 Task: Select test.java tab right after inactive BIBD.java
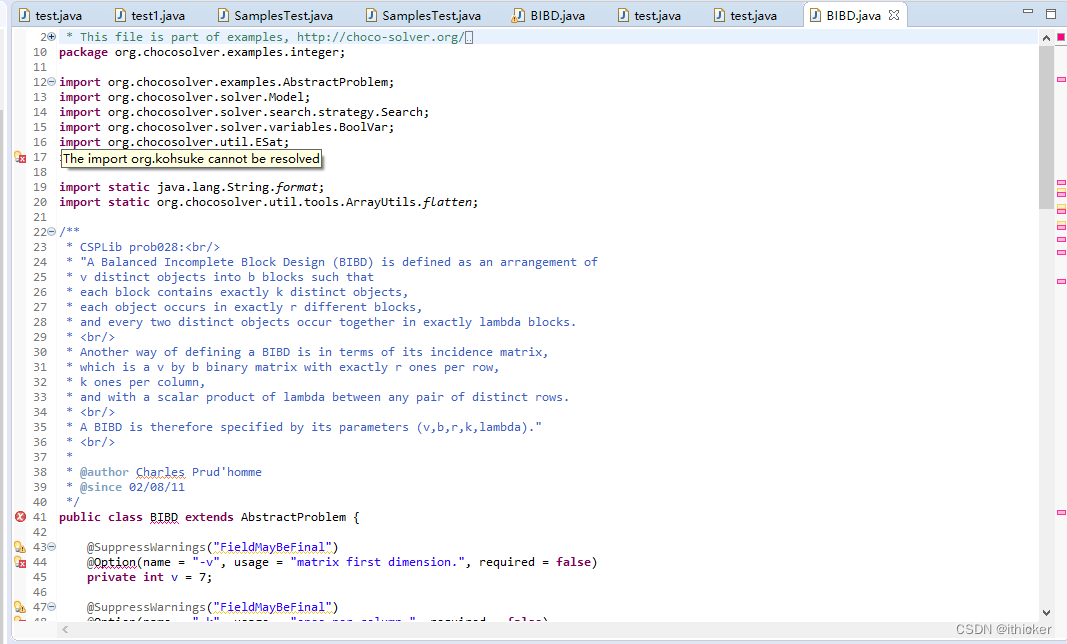point(650,15)
